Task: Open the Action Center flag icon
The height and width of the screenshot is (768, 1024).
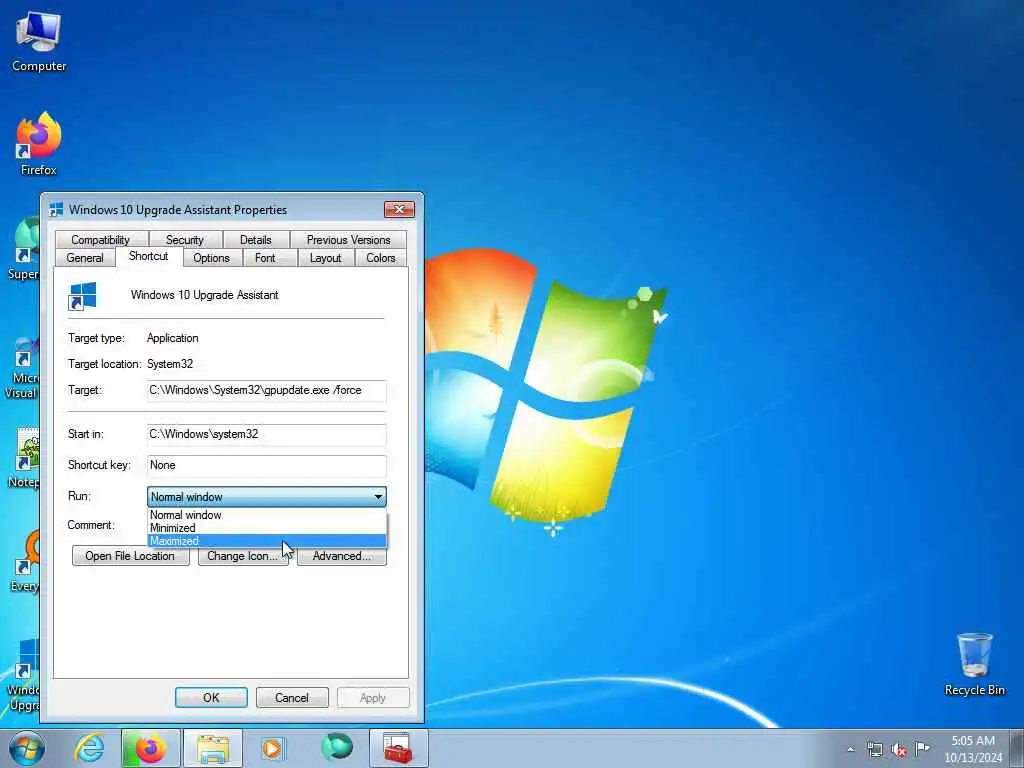Action: [922, 748]
